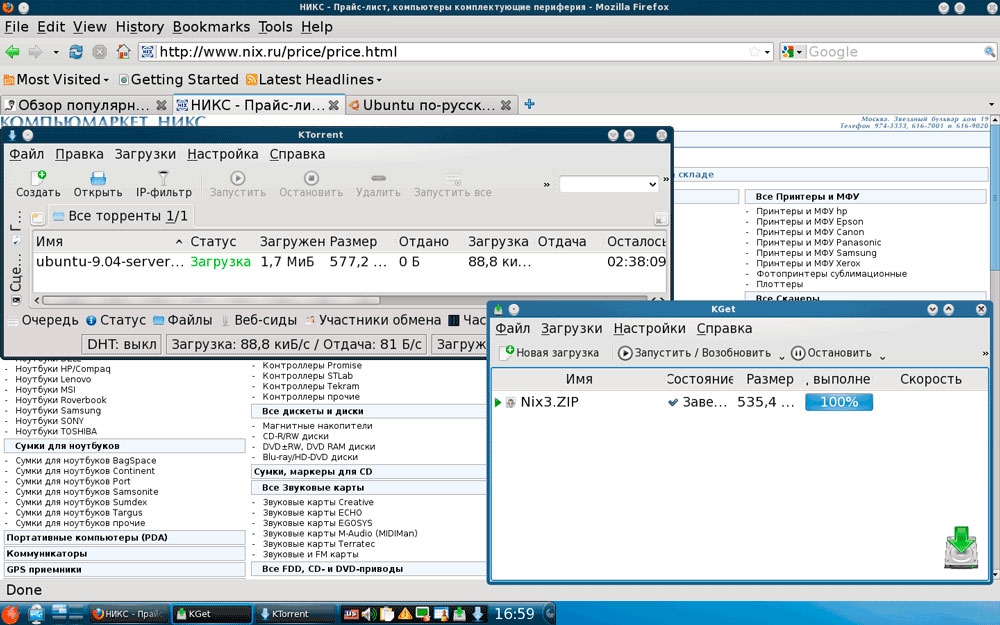Open the IP-фильтр tool in KTorrent

tap(163, 179)
